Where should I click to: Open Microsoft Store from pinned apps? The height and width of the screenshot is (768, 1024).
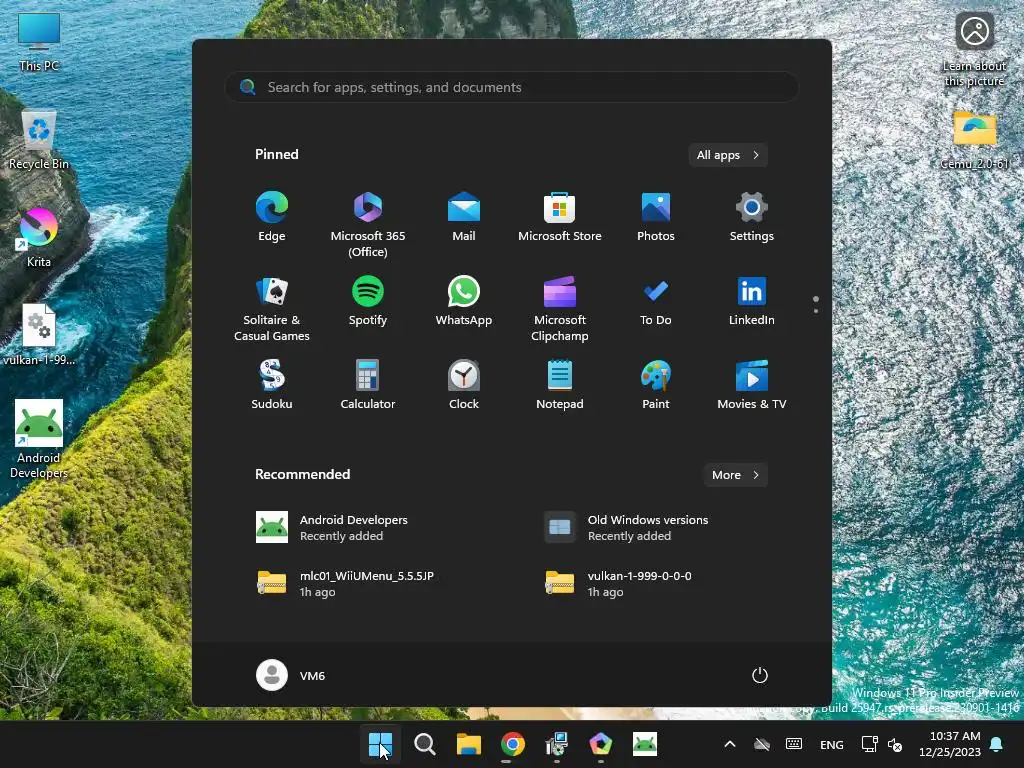560,217
